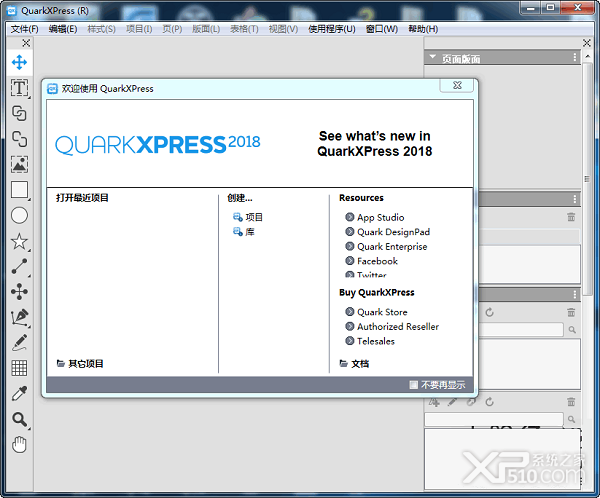Image resolution: width=600 pixels, height=498 pixels.
Task: Open the Quark DesignPad link
Action: (388, 232)
